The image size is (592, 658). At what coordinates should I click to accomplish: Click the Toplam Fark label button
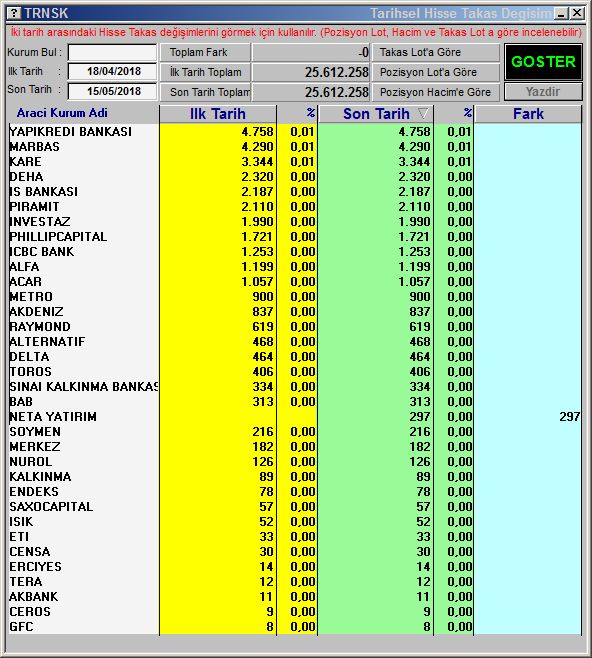[x=205, y=52]
